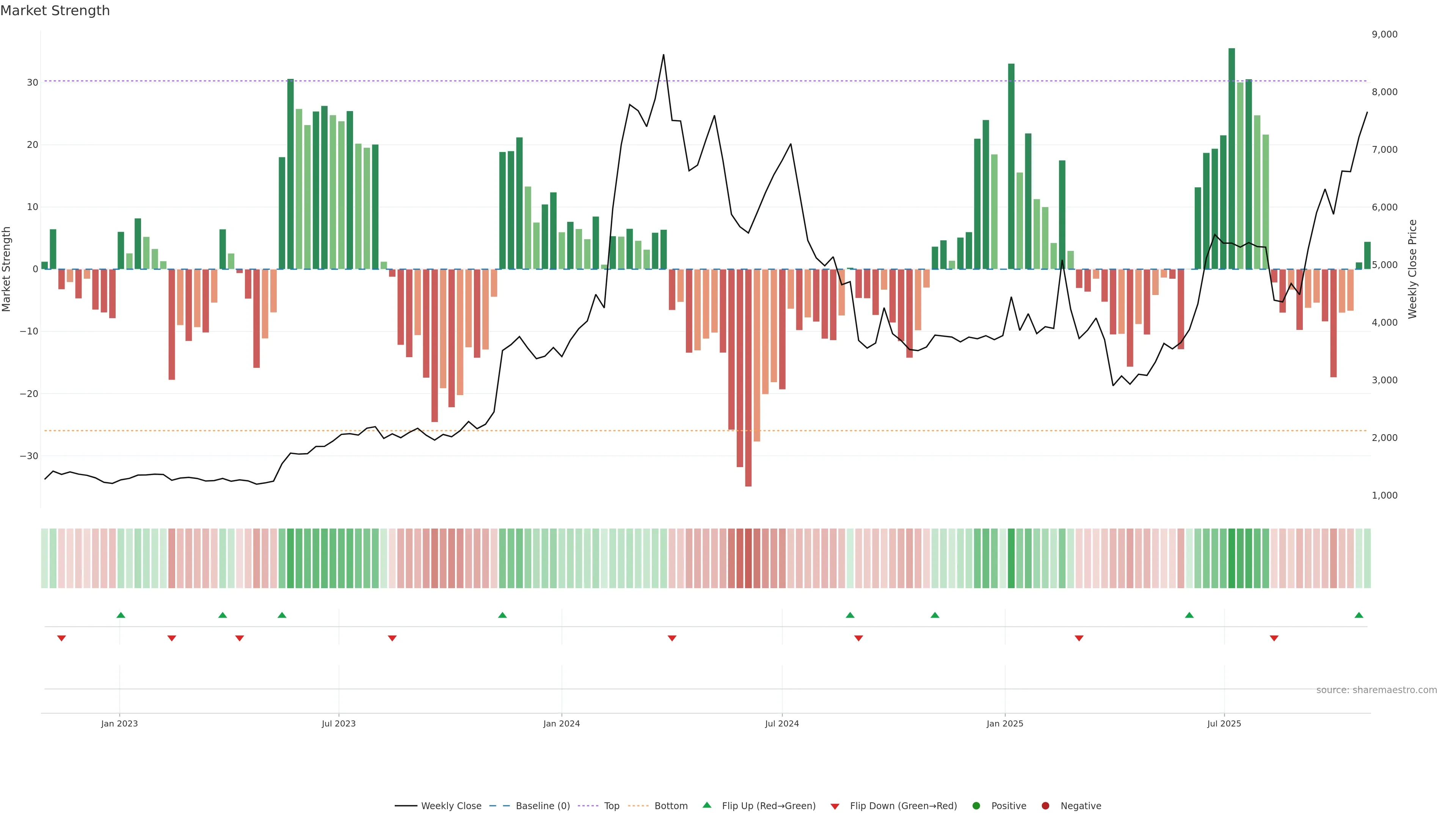Click Flip Up (Red→Green) legend triangle
This screenshot has width=1456, height=819.
point(706,805)
